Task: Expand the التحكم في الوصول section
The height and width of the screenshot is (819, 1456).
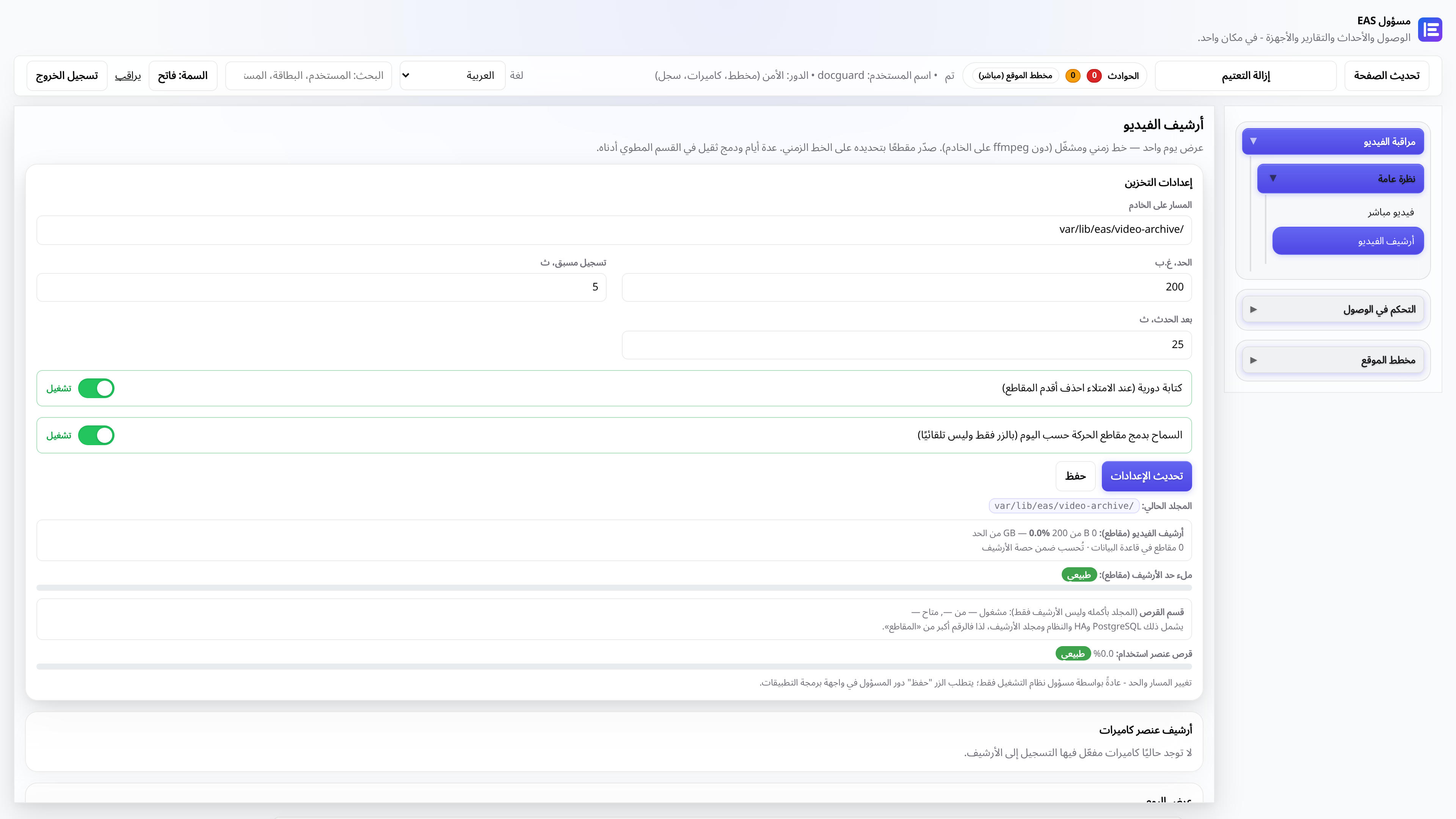Action: [x=1333, y=309]
